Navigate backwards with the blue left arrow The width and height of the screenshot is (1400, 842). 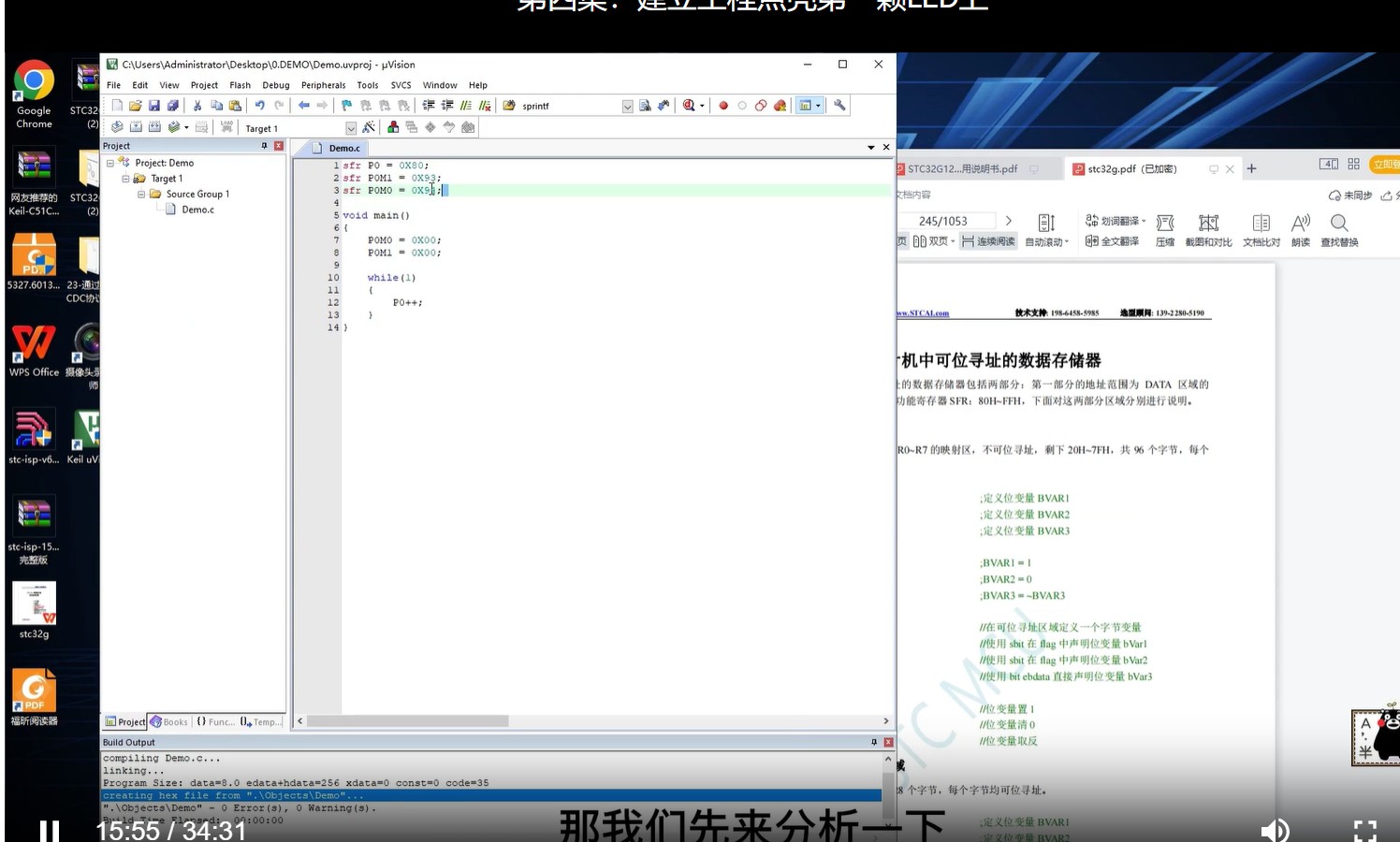coord(304,106)
